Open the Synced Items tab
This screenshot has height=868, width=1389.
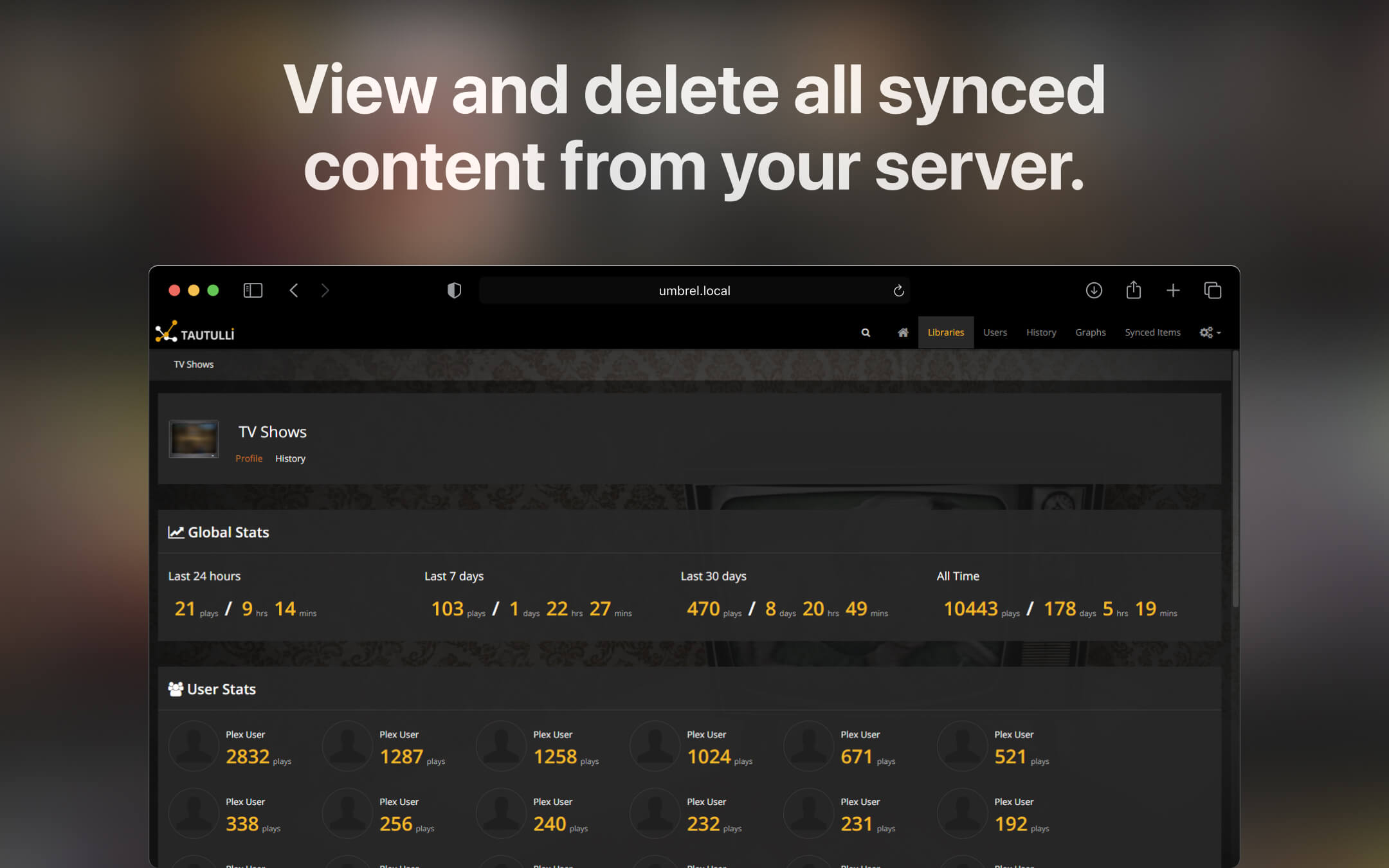[x=1152, y=332]
